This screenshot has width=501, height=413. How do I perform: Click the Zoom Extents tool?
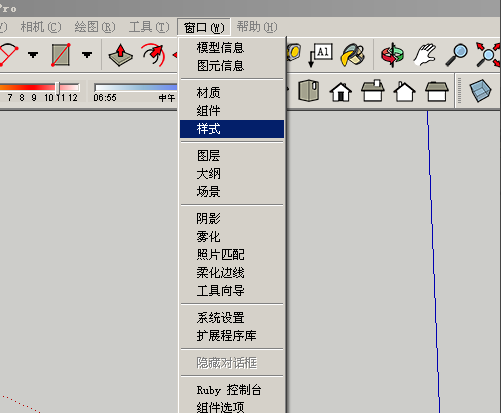point(488,55)
